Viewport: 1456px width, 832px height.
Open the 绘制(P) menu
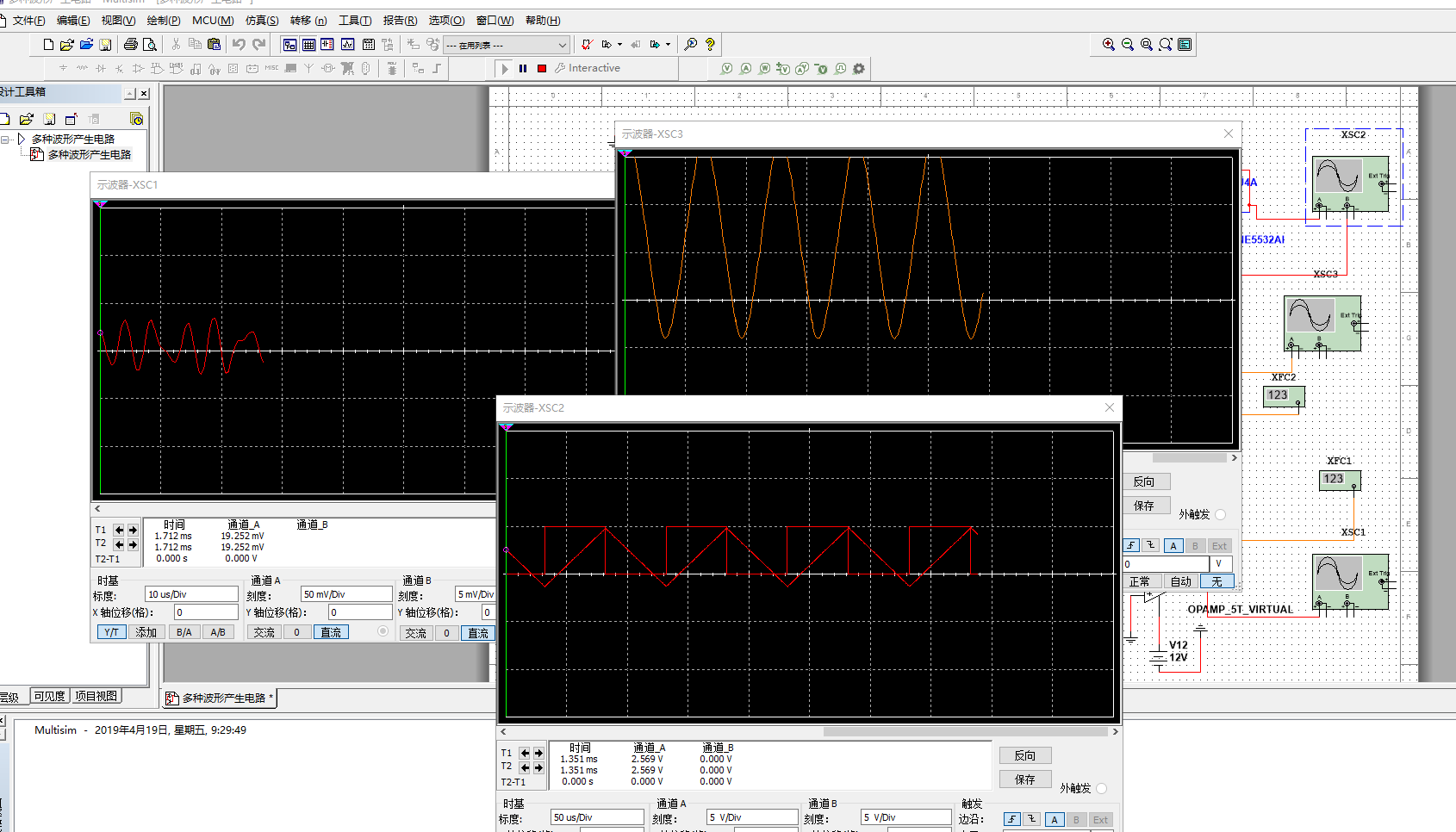(164, 21)
